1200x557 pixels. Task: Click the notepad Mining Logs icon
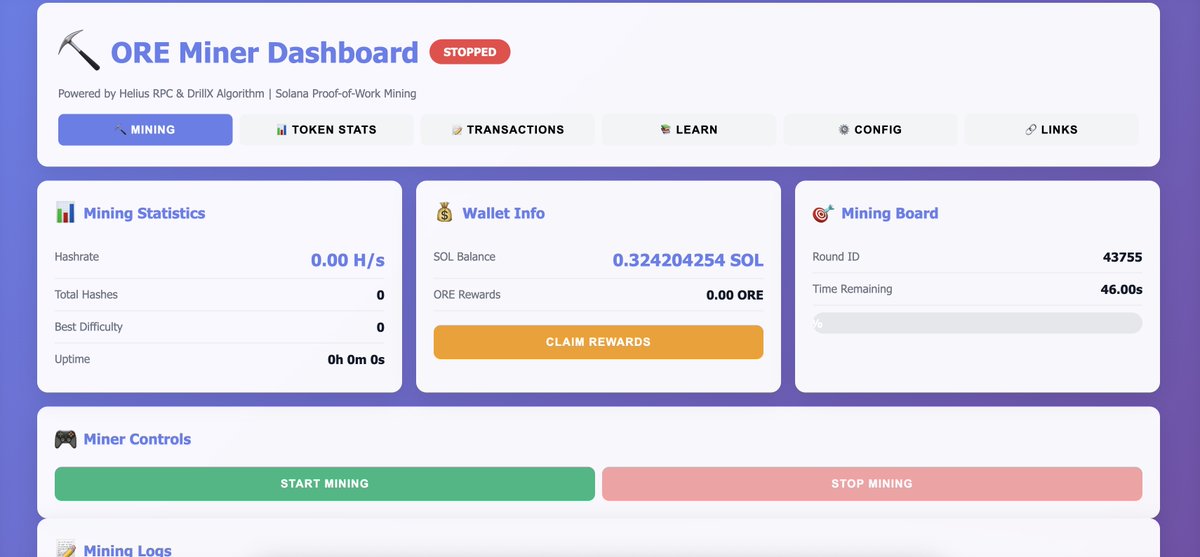pos(65,549)
